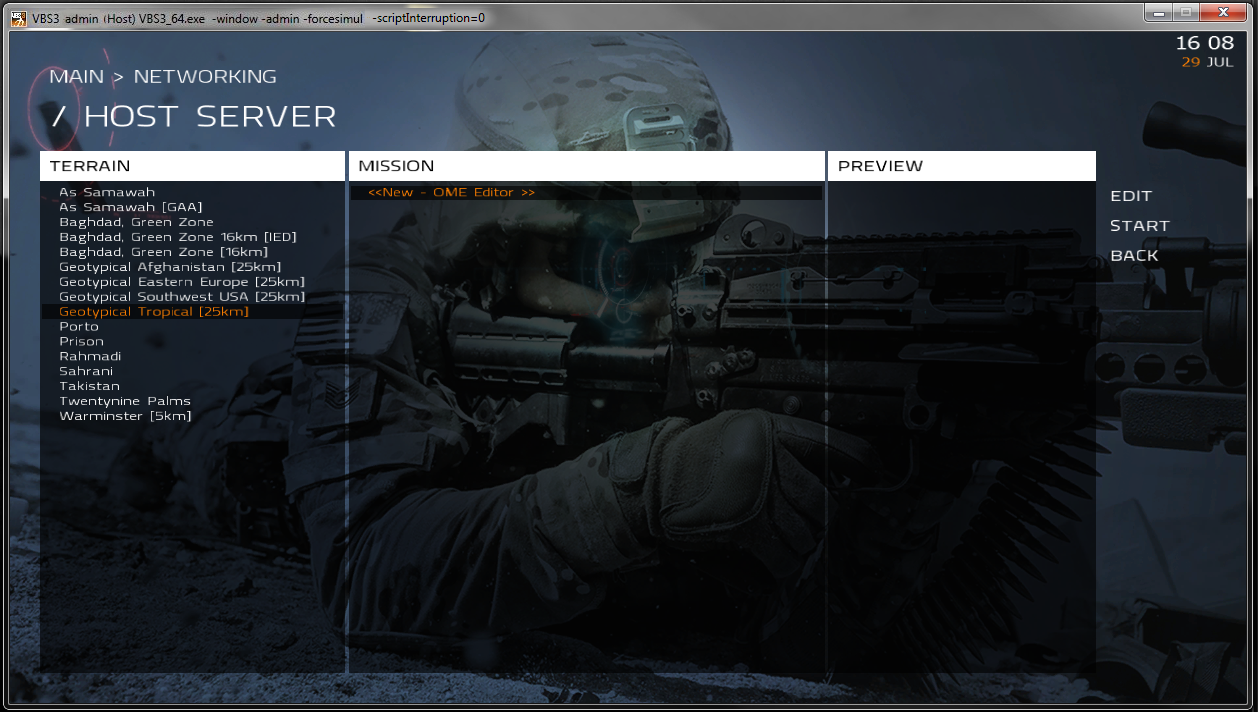Go to NETWORKING in the breadcrumb
Screen dimensions: 1258x712
coord(205,77)
